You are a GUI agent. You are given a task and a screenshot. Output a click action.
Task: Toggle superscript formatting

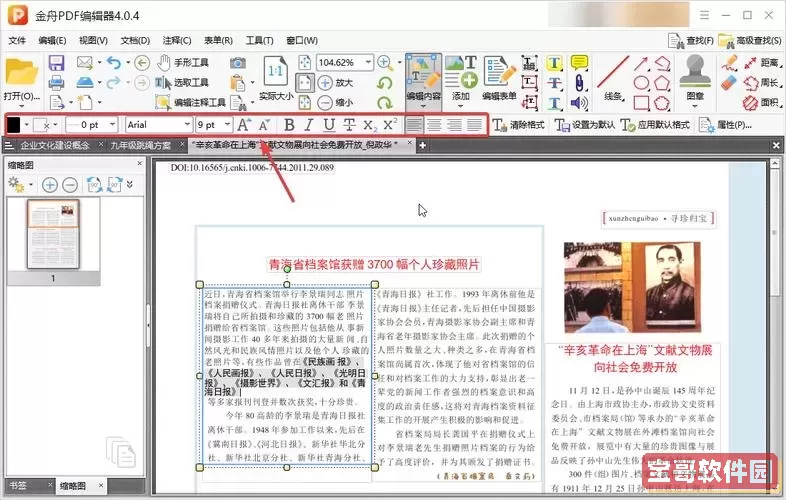[390, 125]
